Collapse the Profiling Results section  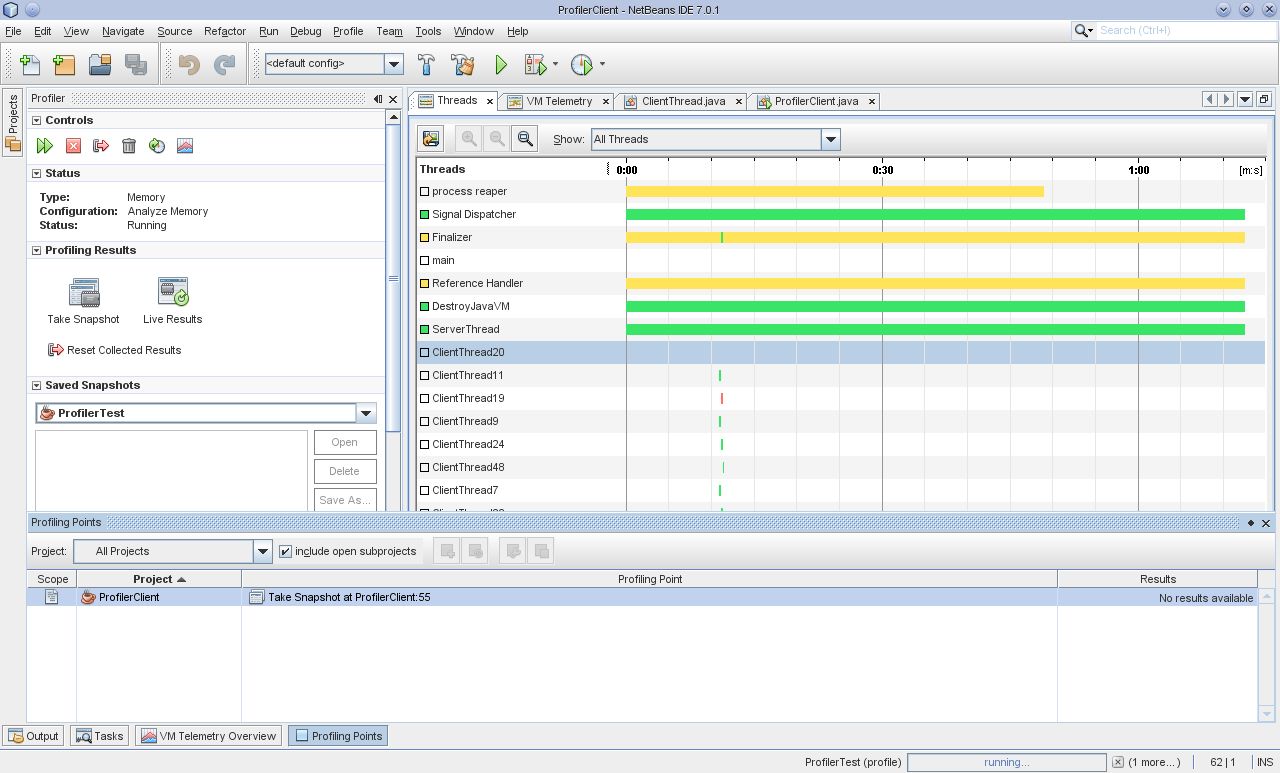(x=37, y=250)
